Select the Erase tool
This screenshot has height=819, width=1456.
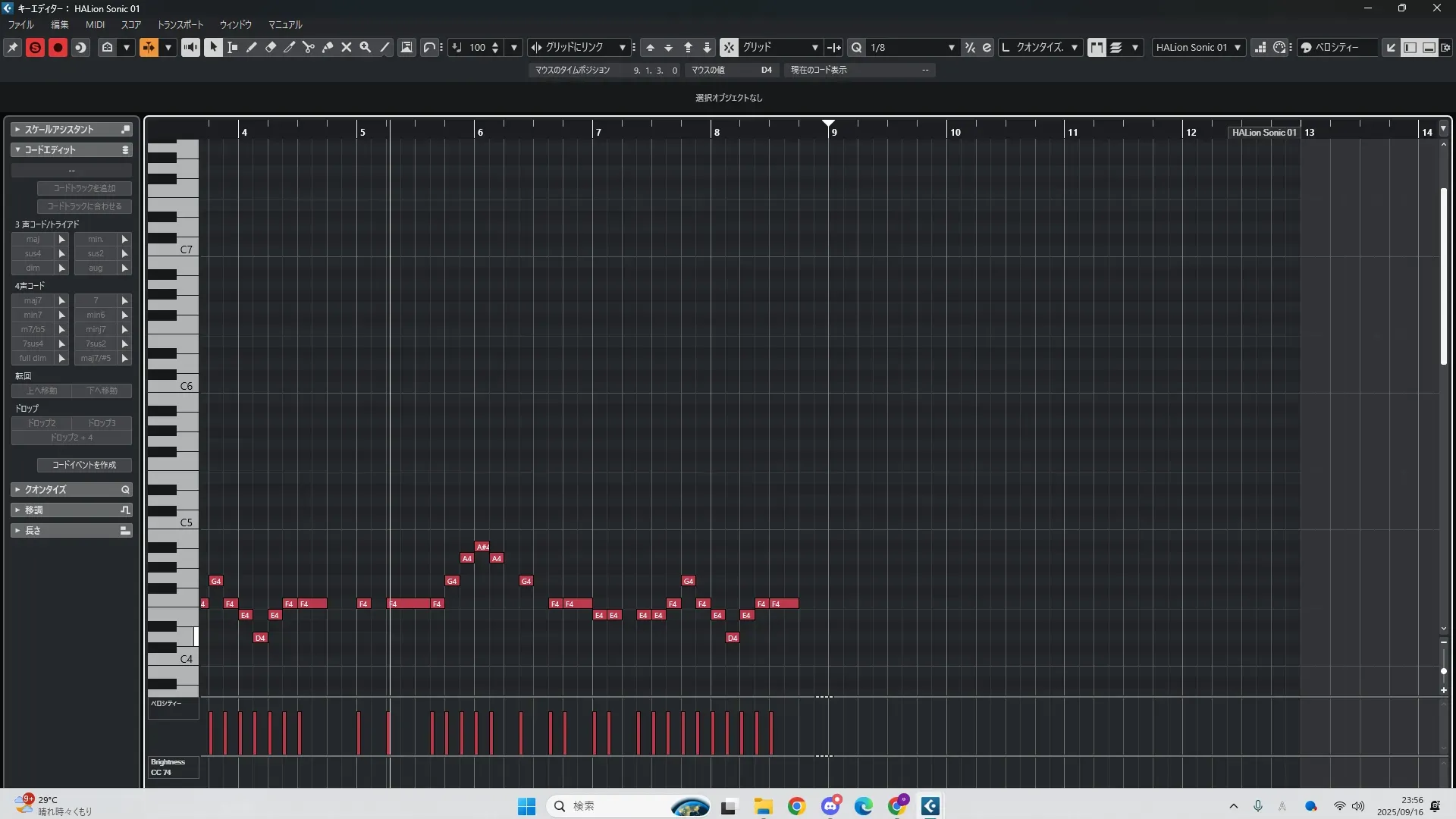coord(271,47)
